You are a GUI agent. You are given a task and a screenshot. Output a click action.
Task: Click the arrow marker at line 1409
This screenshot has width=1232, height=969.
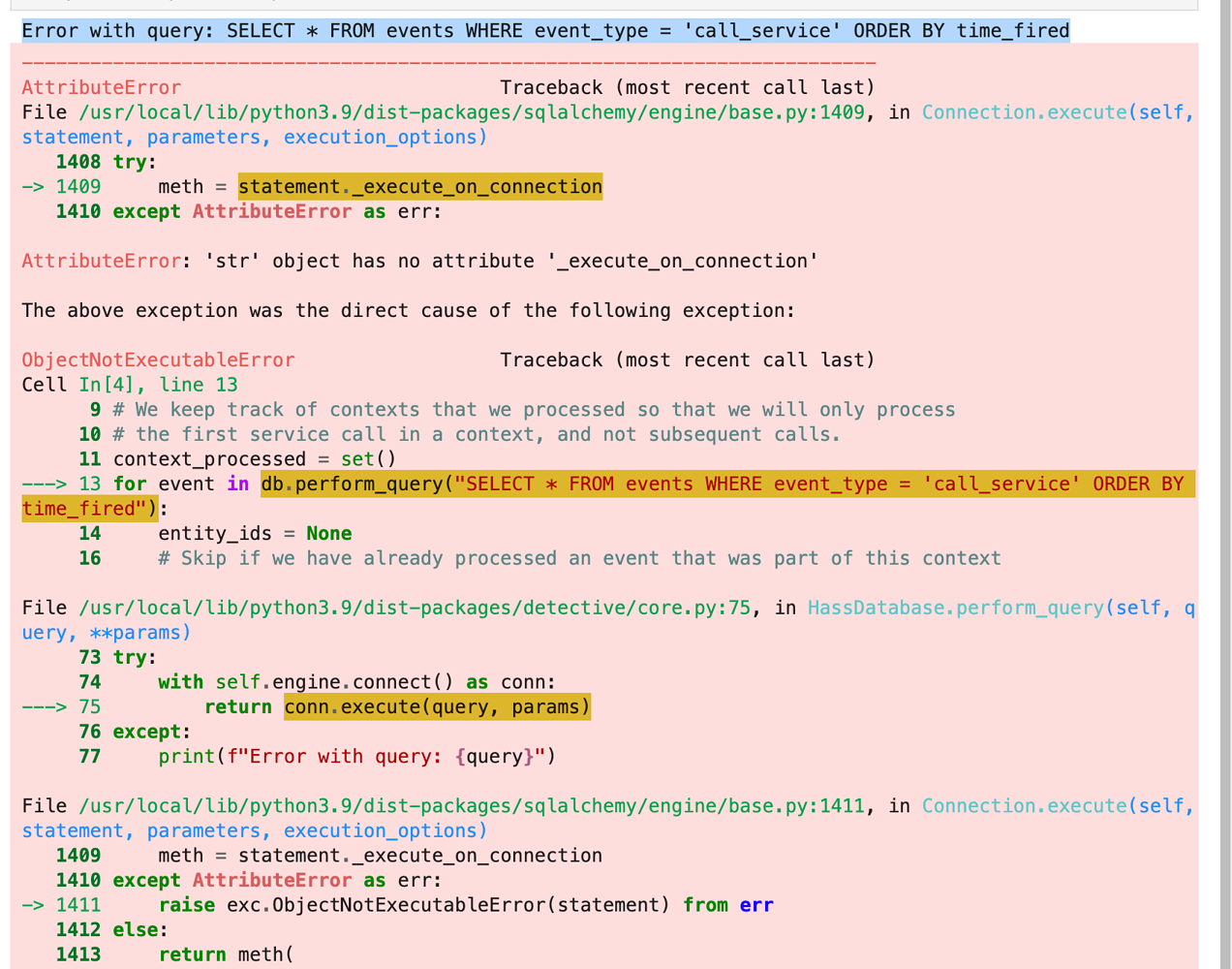click(x=32, y=186)
